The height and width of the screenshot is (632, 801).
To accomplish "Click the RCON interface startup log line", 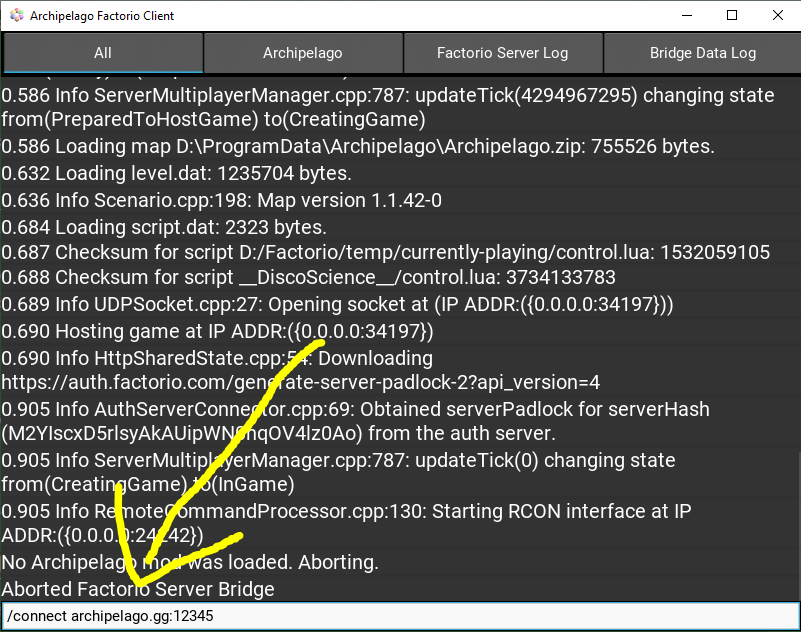I will coord(350,511).
